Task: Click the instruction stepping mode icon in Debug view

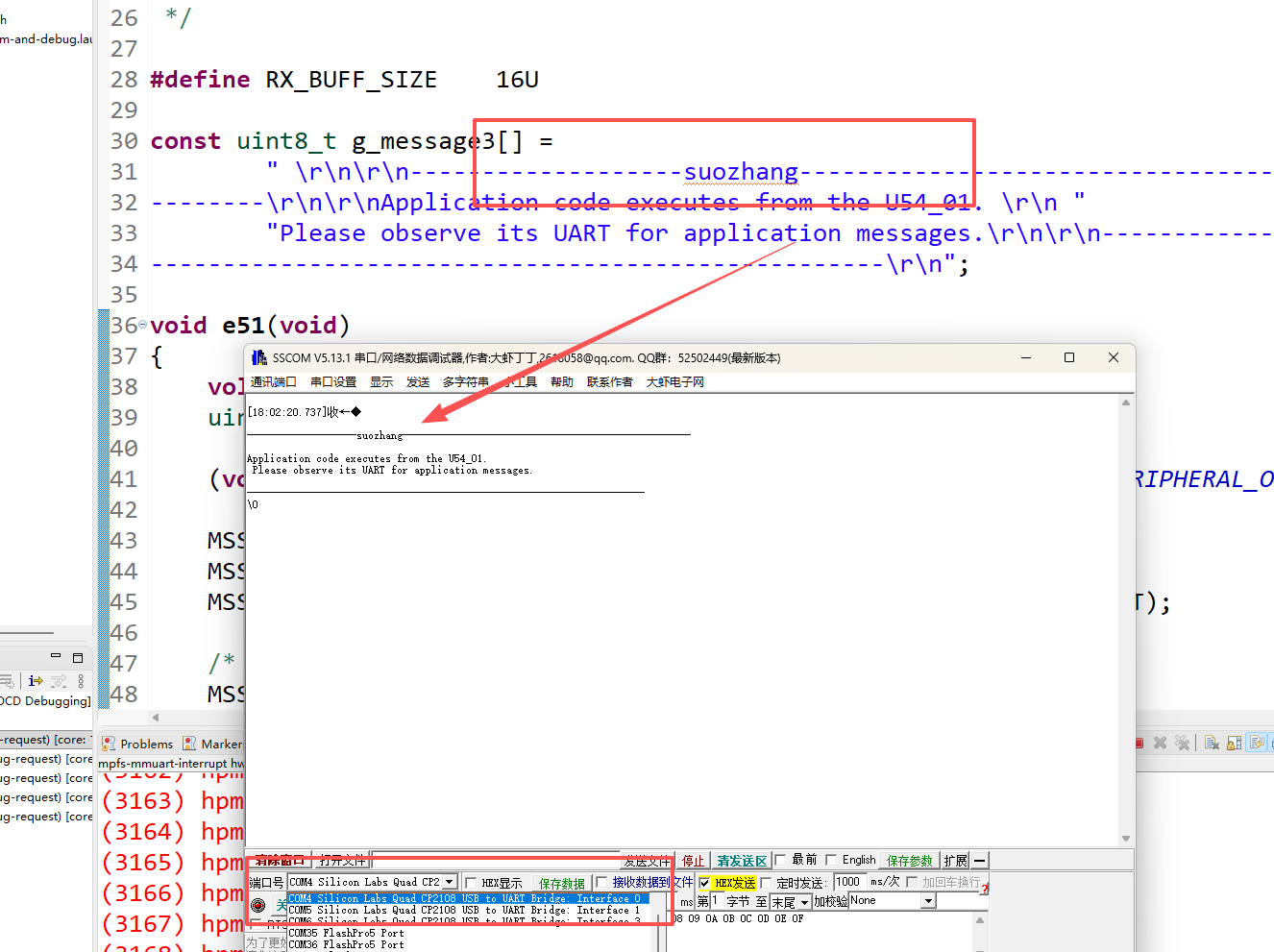Action: click(36, 681)
